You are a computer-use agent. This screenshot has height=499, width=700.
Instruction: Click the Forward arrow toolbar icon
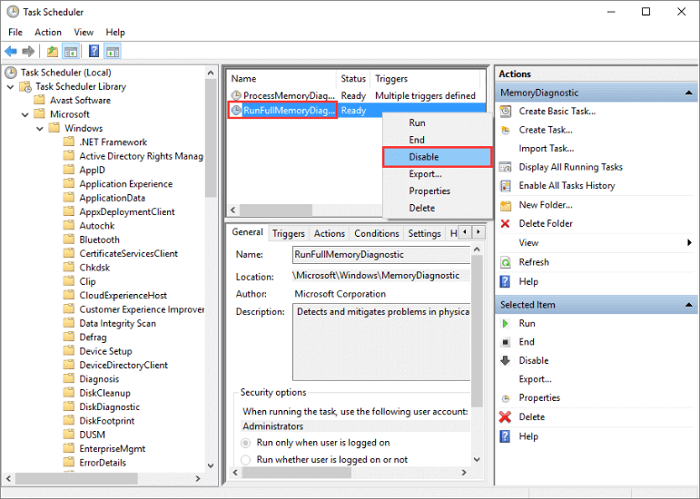28,51
